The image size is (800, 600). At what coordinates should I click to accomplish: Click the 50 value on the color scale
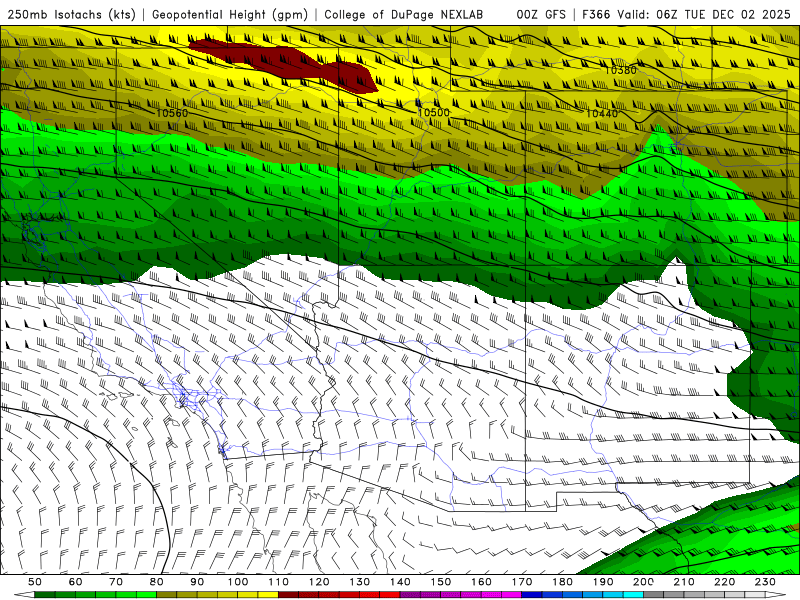point(35,582)
